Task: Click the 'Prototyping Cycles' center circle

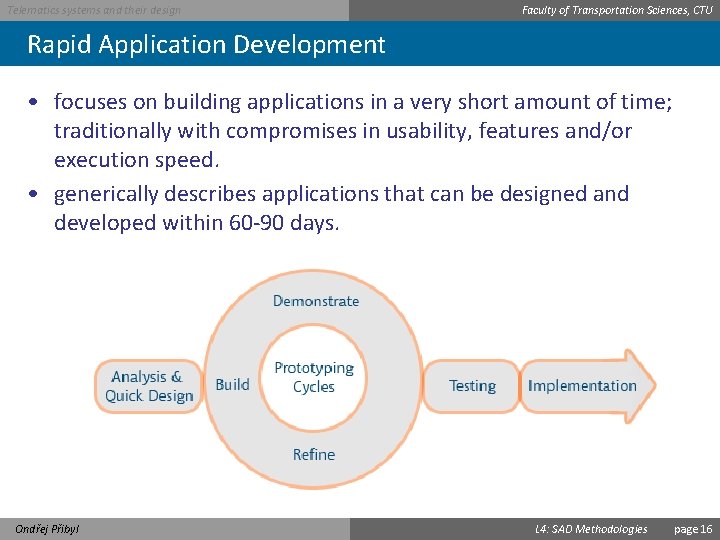Action: 314,377
